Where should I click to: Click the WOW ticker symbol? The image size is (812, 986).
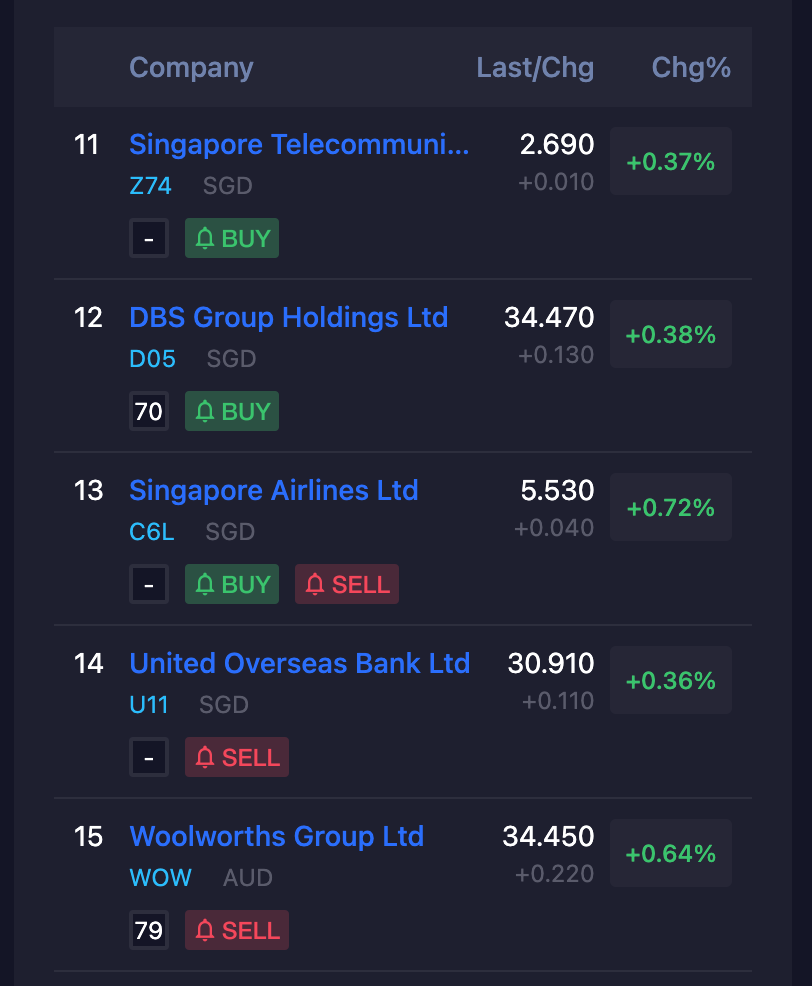160,877
